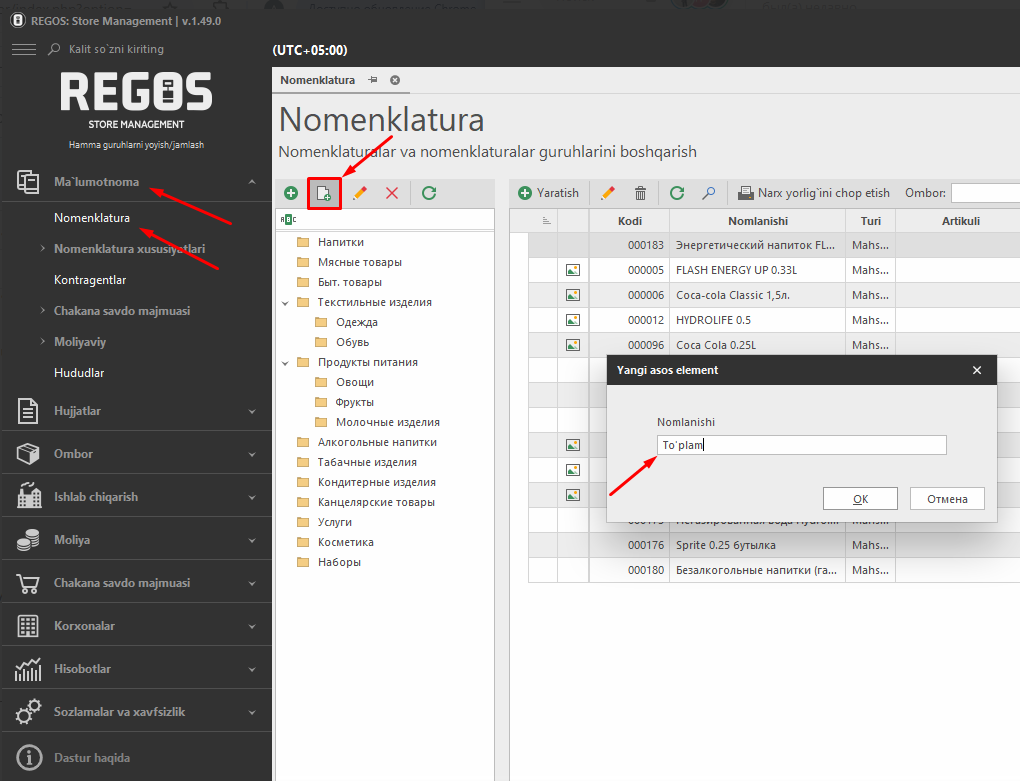This screenshot has height=781, width=1020.
Task: Delete group with red X icon
Action: pos(392,193)
